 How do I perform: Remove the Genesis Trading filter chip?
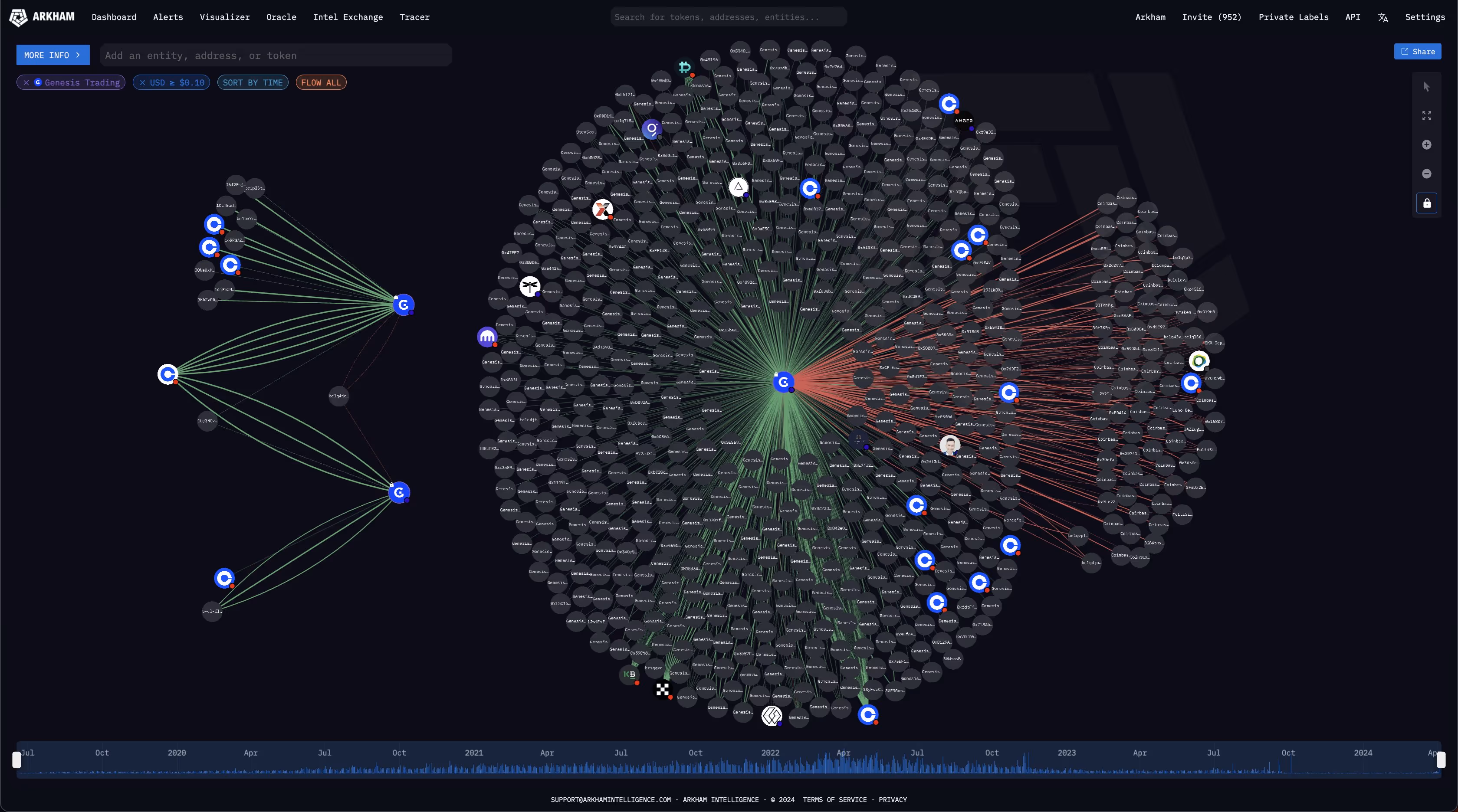(x=26, y=82)
